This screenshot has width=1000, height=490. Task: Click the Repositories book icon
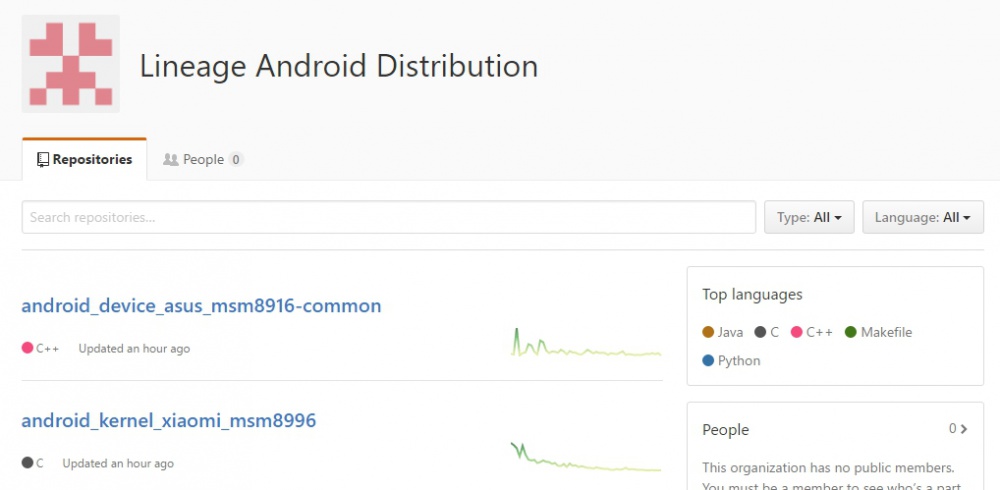43,159
